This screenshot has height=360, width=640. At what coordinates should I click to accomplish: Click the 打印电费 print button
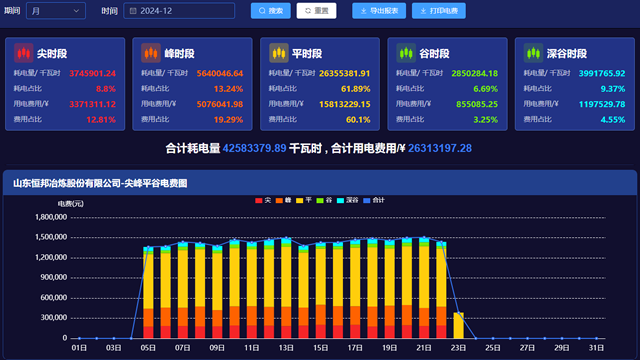pos(439,11)
